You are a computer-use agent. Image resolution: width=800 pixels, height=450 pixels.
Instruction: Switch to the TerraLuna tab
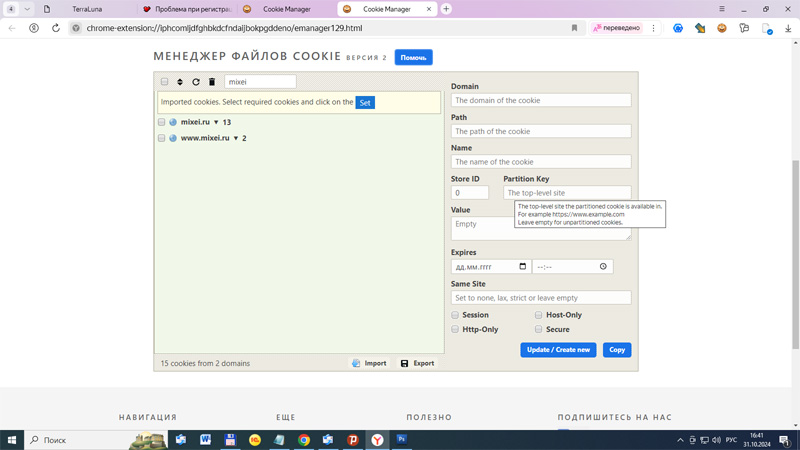(87, 9)
